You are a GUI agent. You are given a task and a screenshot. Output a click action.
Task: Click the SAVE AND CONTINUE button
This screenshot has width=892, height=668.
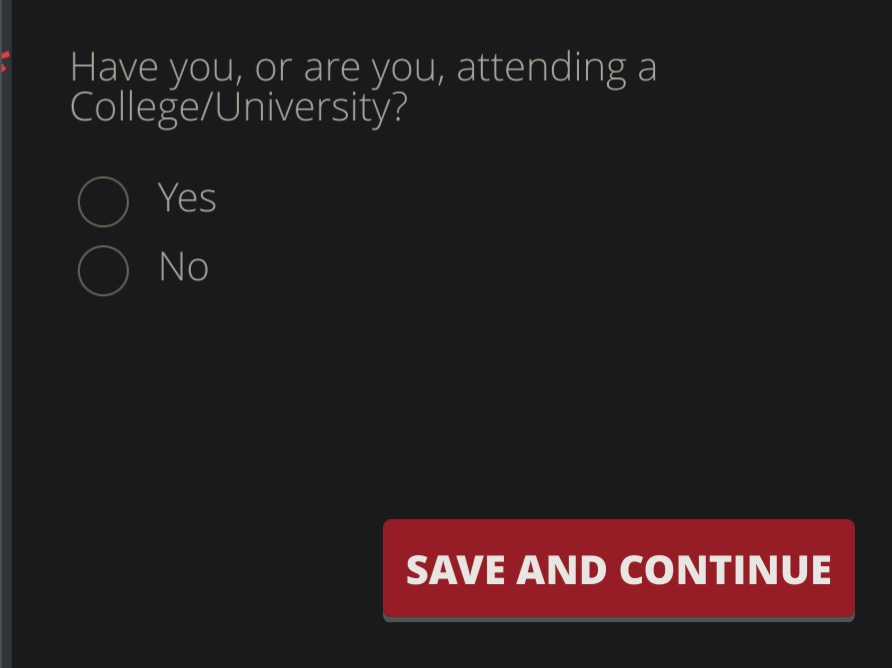[618, 569]
